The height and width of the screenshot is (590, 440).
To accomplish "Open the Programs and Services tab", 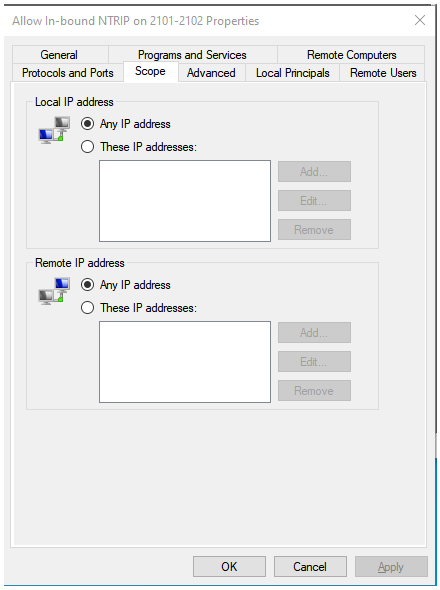I will (x=192, y=55).
